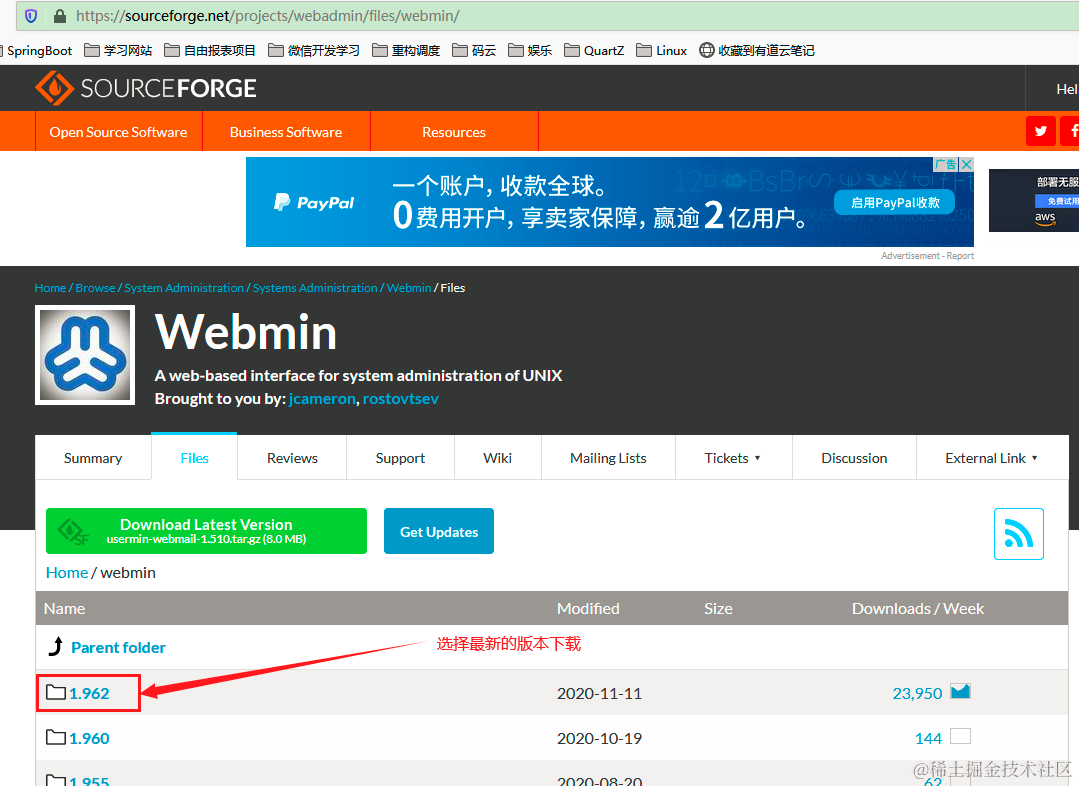Open jcameron's profile link
The height and width of the screenshot is (786, 1079).
[x=322, y=399]
